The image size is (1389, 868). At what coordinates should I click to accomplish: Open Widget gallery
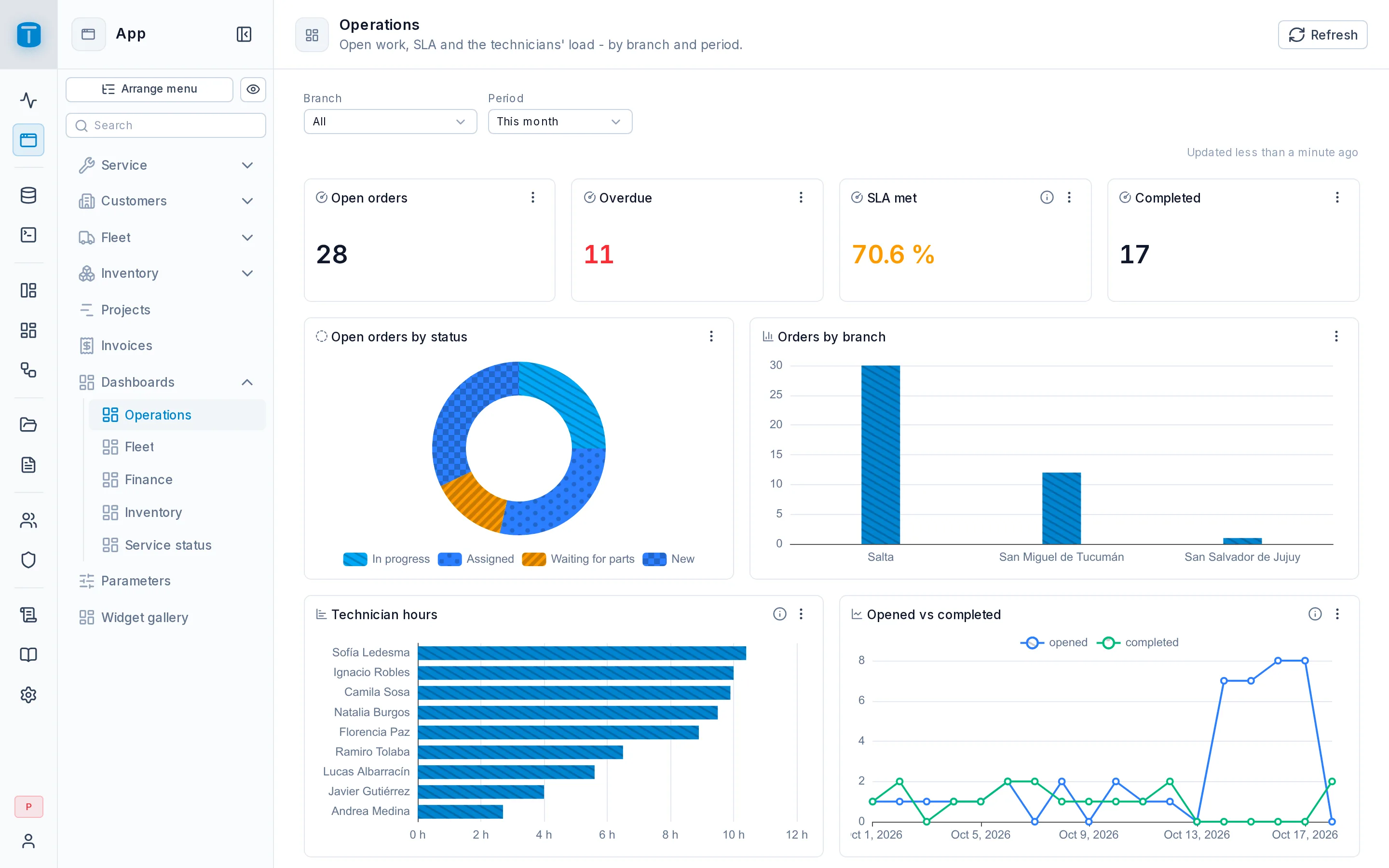point(166,618)
